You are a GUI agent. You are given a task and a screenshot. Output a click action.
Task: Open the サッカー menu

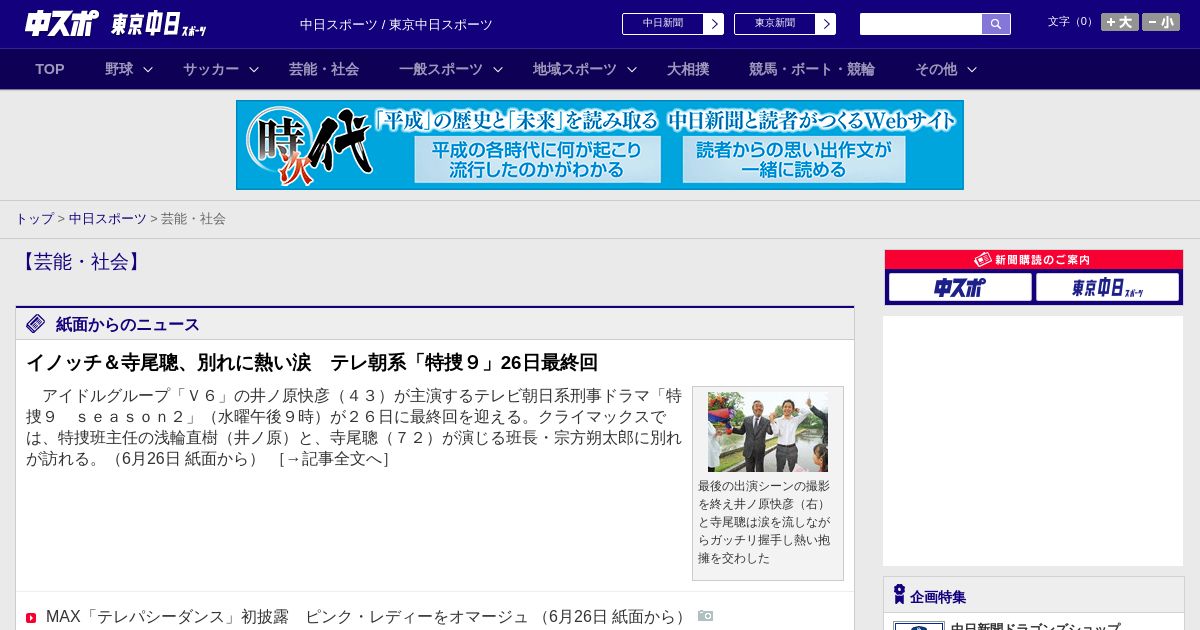click(211, 69)
